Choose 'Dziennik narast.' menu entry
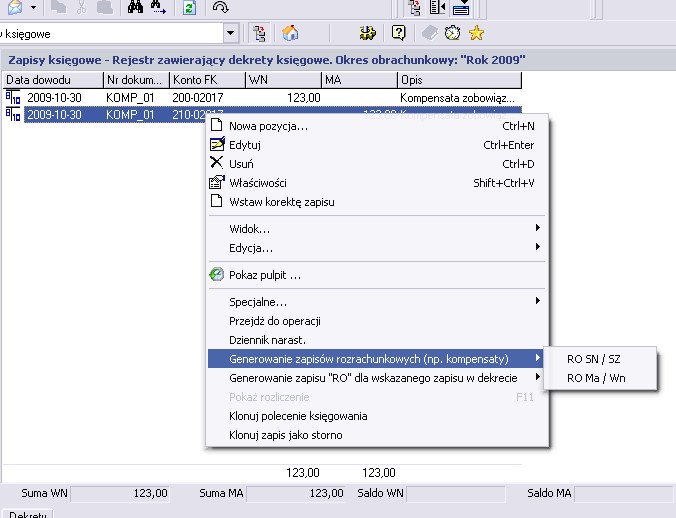Viewport: 676px width, 518px height. click(x=377, y=340)
